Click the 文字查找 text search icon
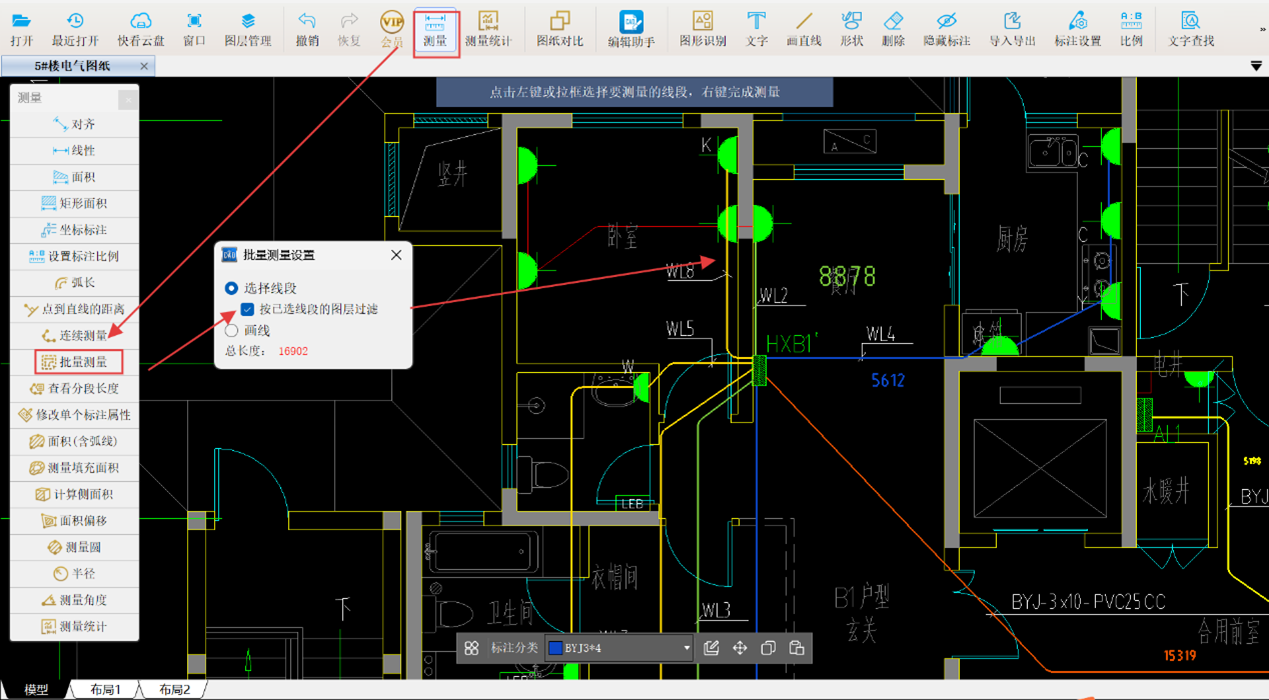The width and height of the screenshot is (1269, 700). click(1190, 29)
